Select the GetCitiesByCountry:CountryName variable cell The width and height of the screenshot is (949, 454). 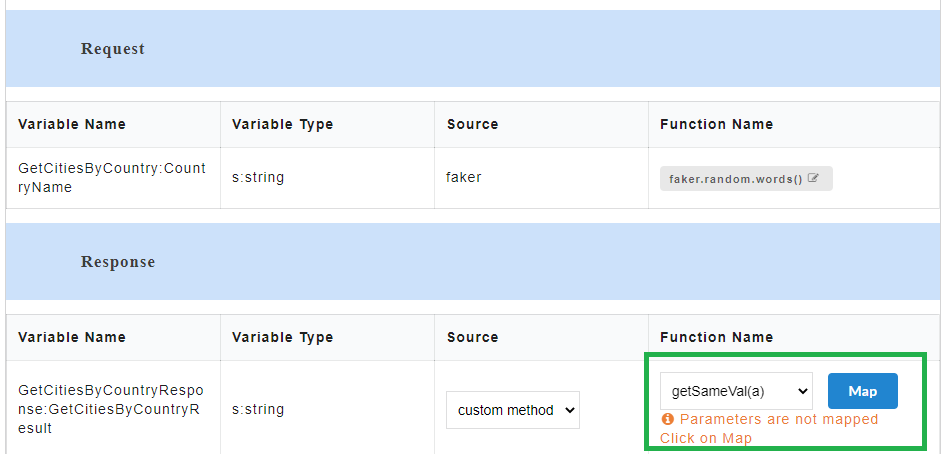point(113,178)
